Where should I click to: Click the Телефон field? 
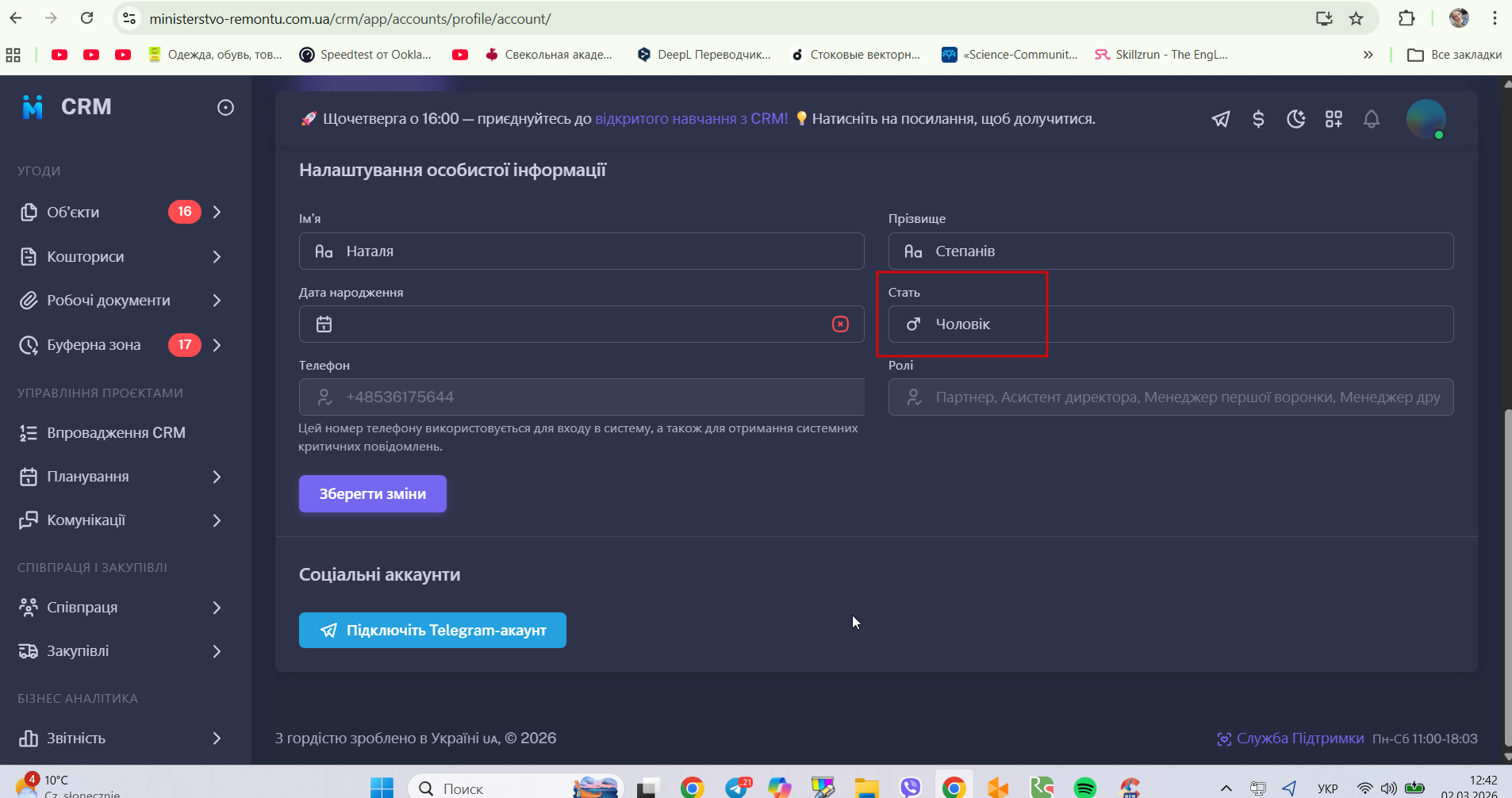point(581,397)
